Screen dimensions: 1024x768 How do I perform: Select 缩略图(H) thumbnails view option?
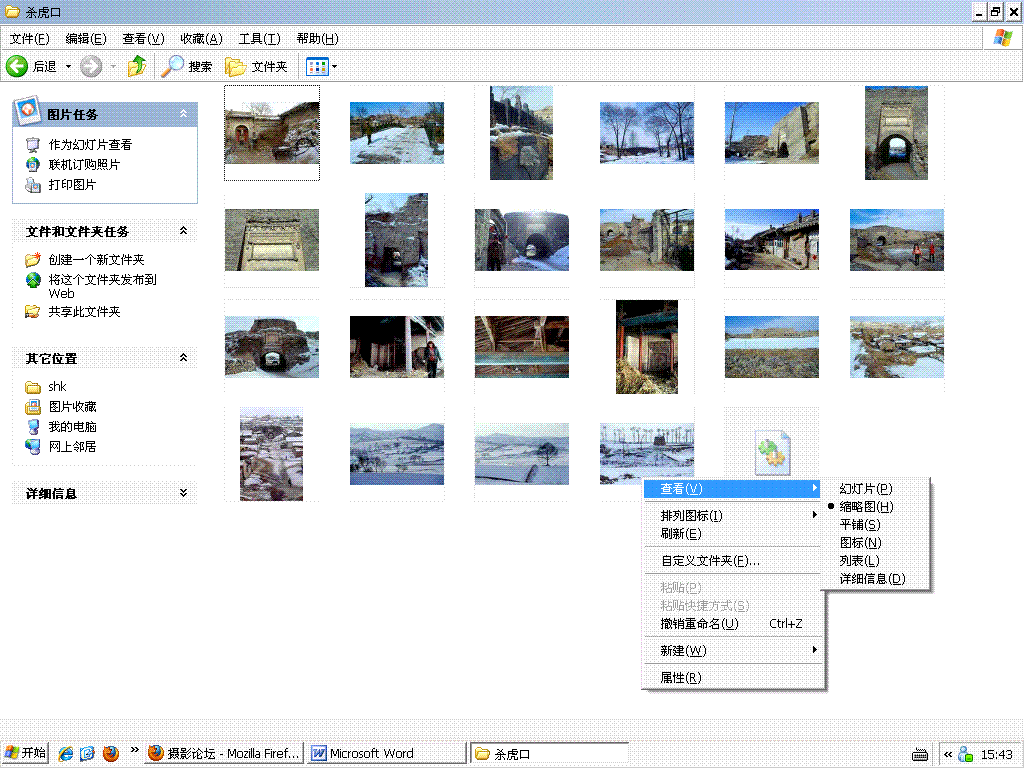[x=866, y=507]
